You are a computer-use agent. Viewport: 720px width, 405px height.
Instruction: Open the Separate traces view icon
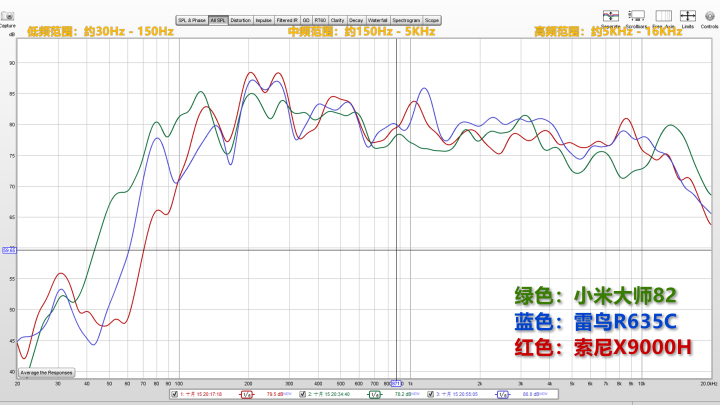[610, 15]
